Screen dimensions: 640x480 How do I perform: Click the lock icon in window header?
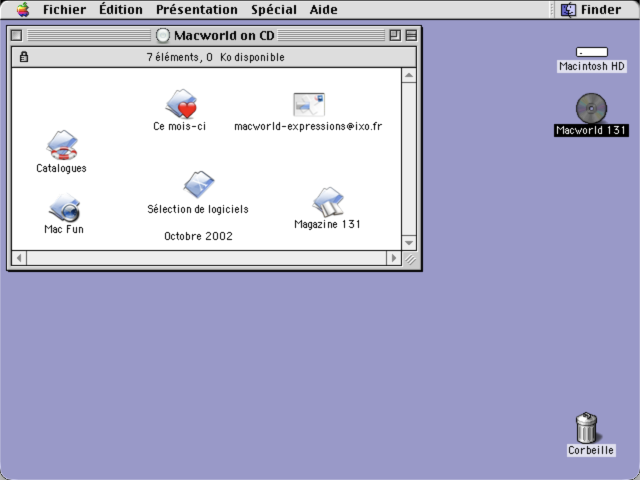point(24,57)
